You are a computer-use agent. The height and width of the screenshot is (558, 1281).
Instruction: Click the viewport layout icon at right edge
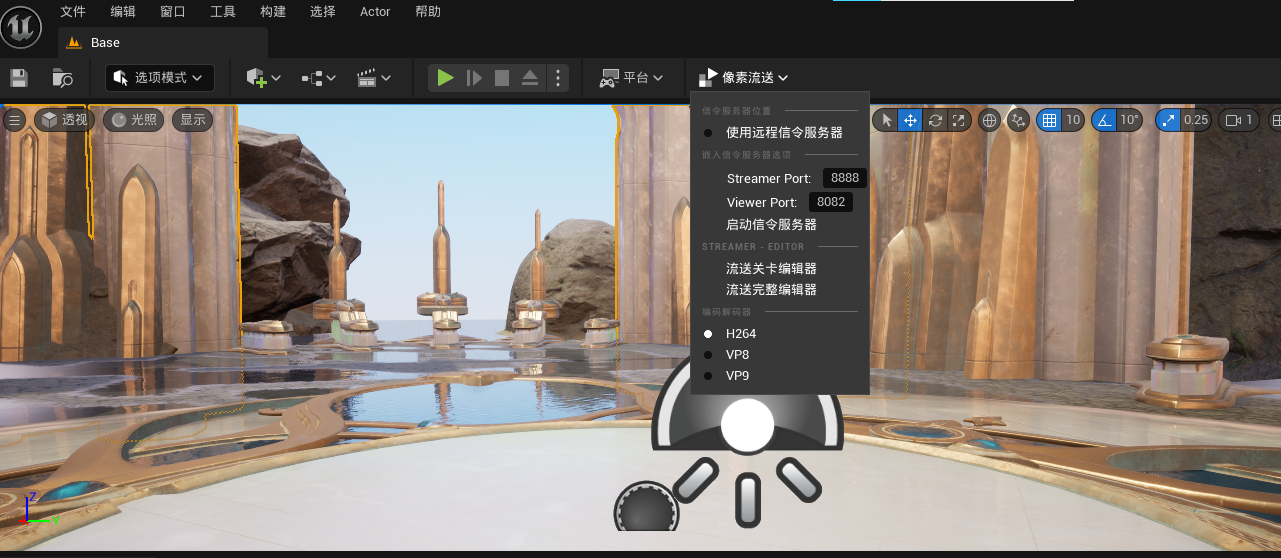point(1275,120)
